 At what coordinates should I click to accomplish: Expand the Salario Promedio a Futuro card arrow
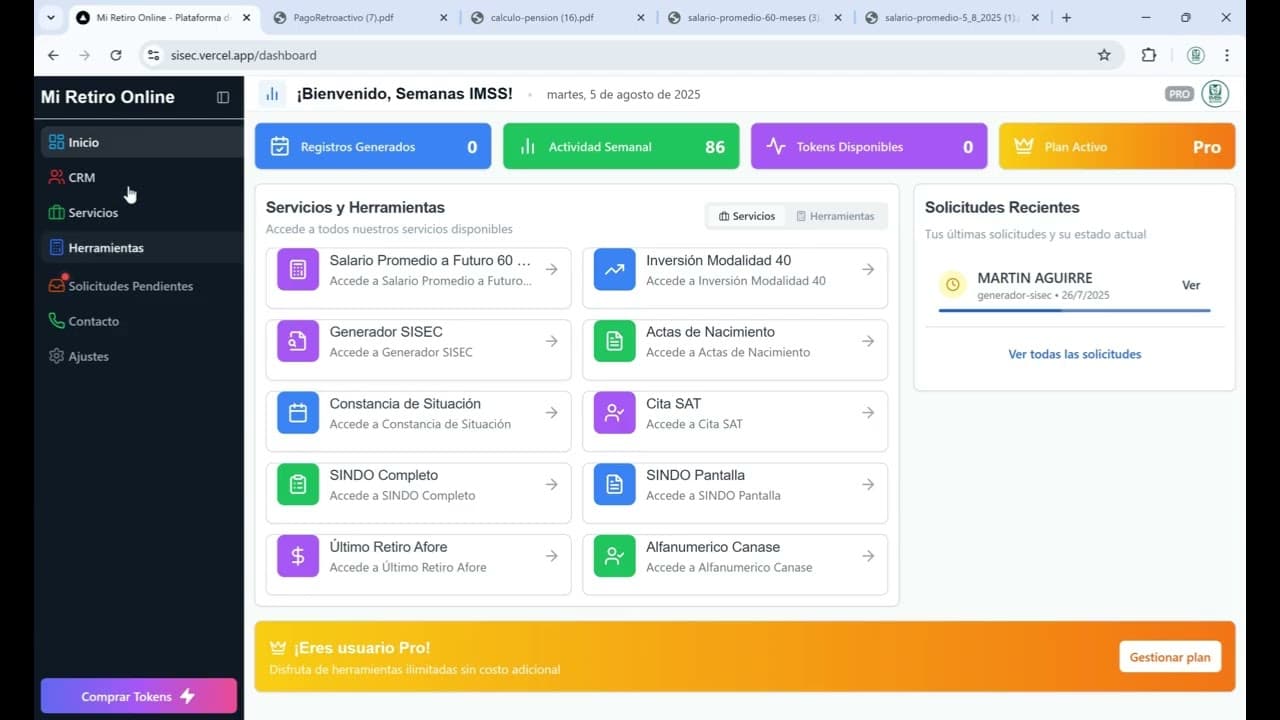click(x=552, y=269)
